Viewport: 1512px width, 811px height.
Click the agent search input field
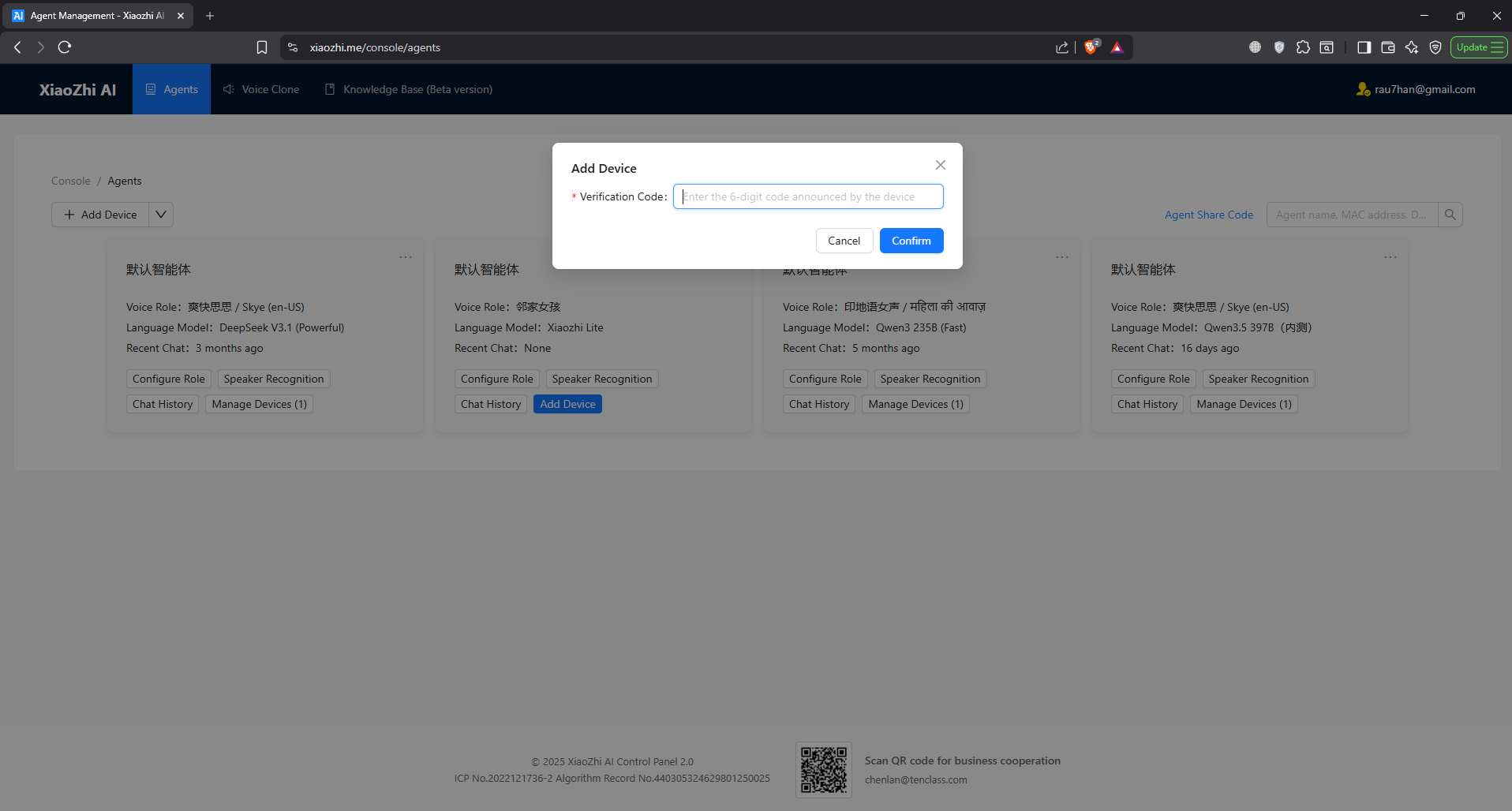[1352, 215]
